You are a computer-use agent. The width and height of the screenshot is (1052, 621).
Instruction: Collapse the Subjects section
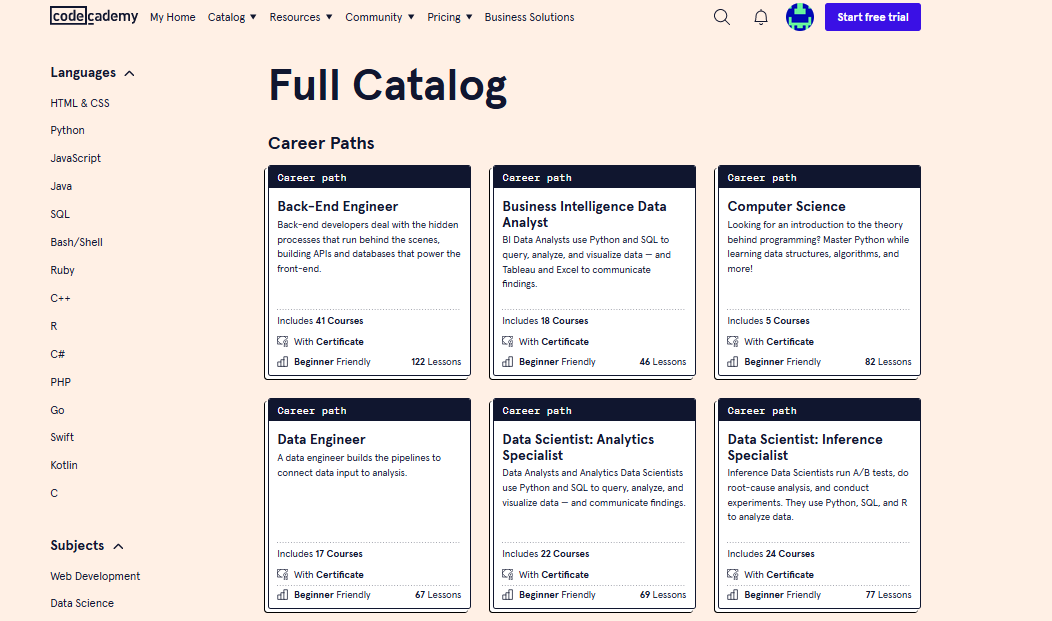[x=87, y=545]
